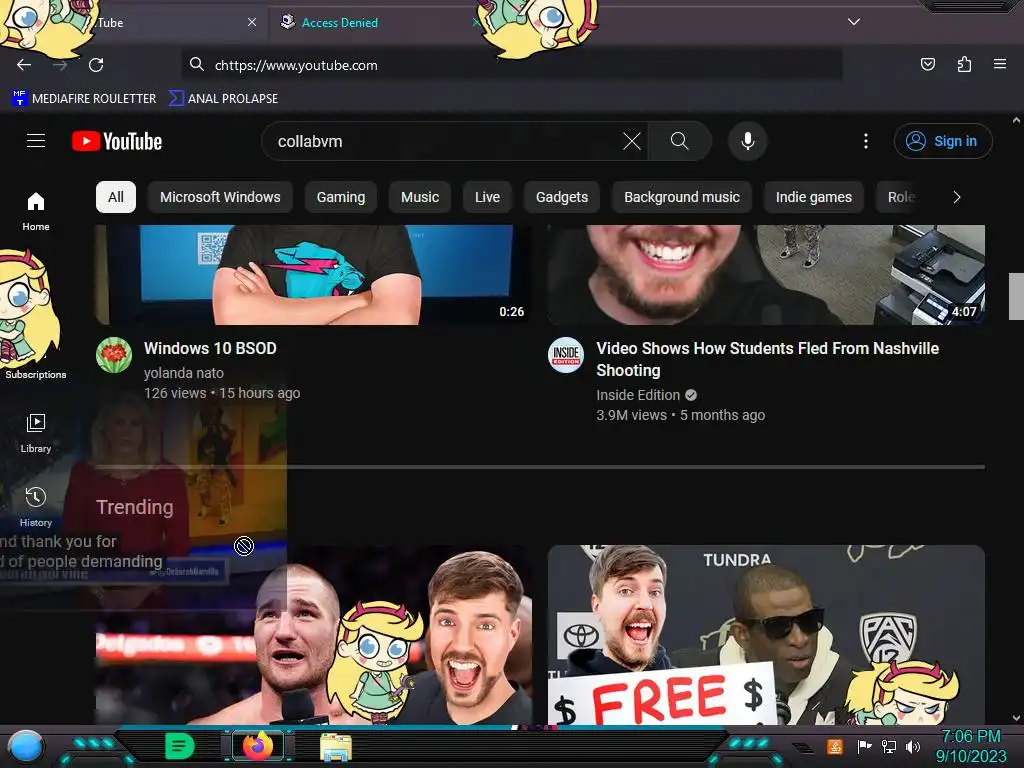Open the Firefox hamburger application menu
1024x768 pixels.
[999, 64]
